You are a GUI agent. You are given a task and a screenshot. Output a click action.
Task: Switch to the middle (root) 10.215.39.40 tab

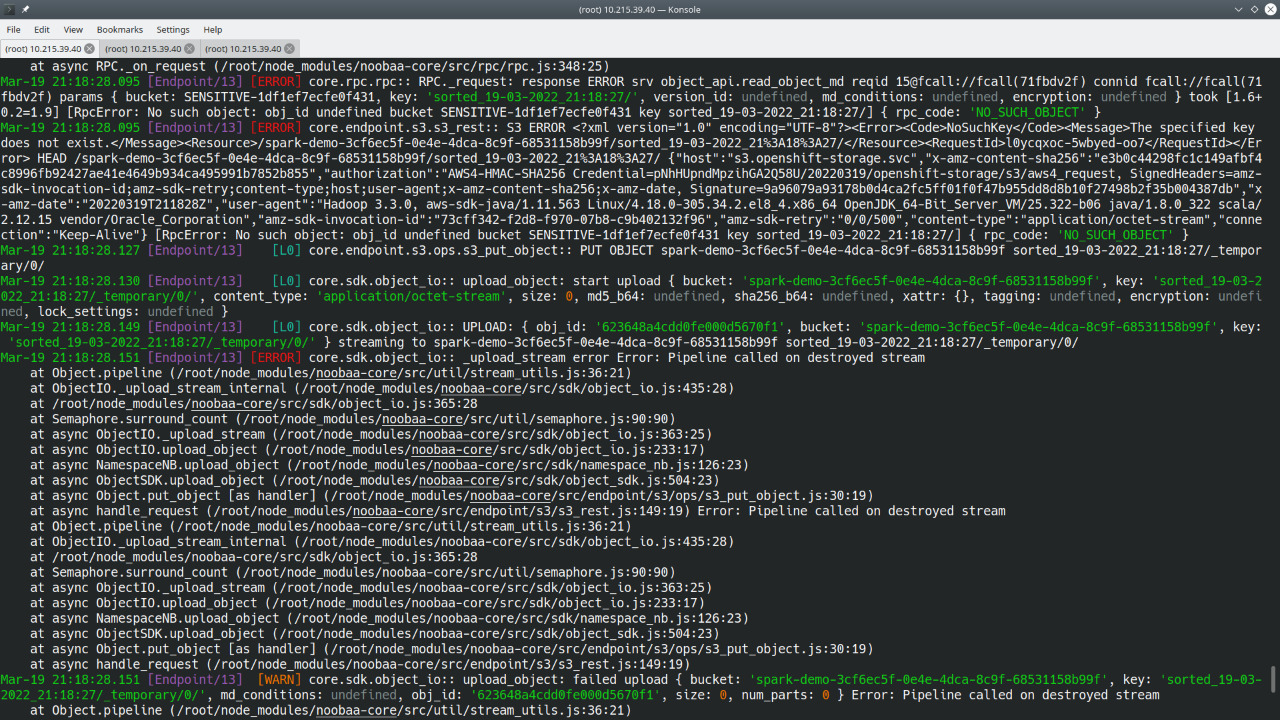(x=145, y=48)
